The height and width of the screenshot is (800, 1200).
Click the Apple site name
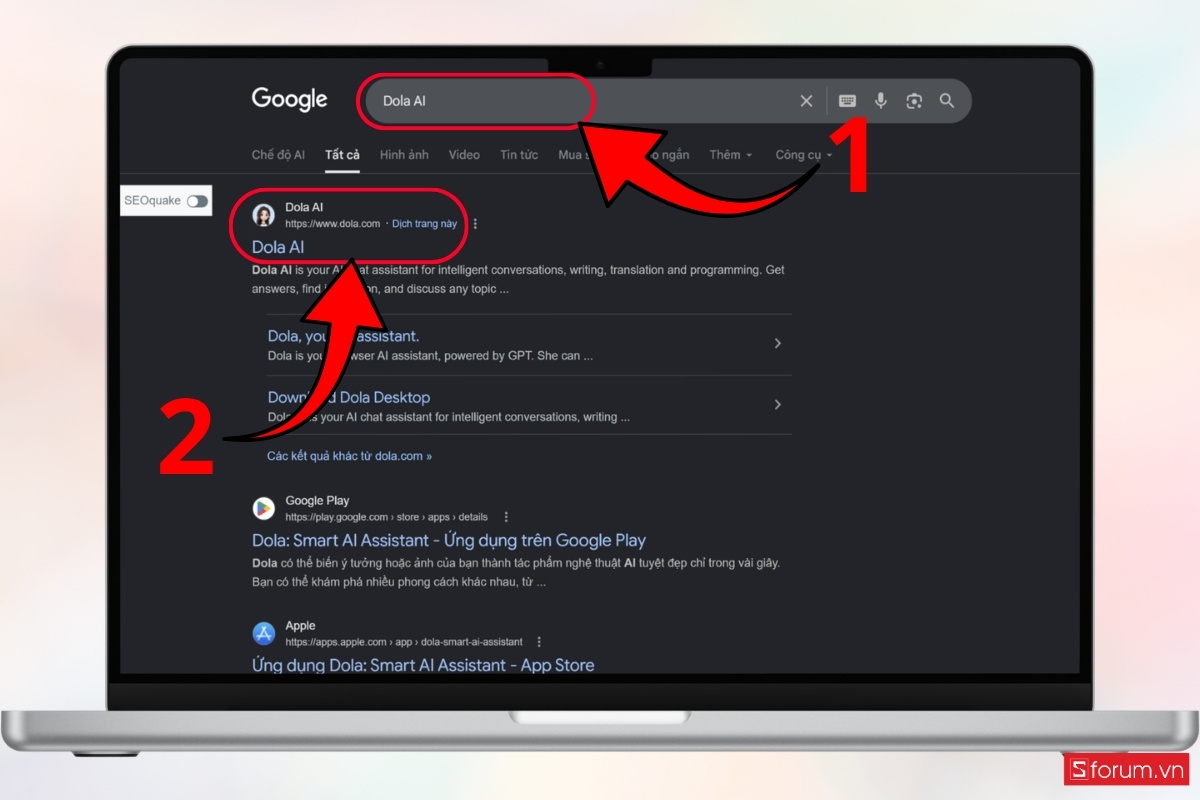coord(300,626)
